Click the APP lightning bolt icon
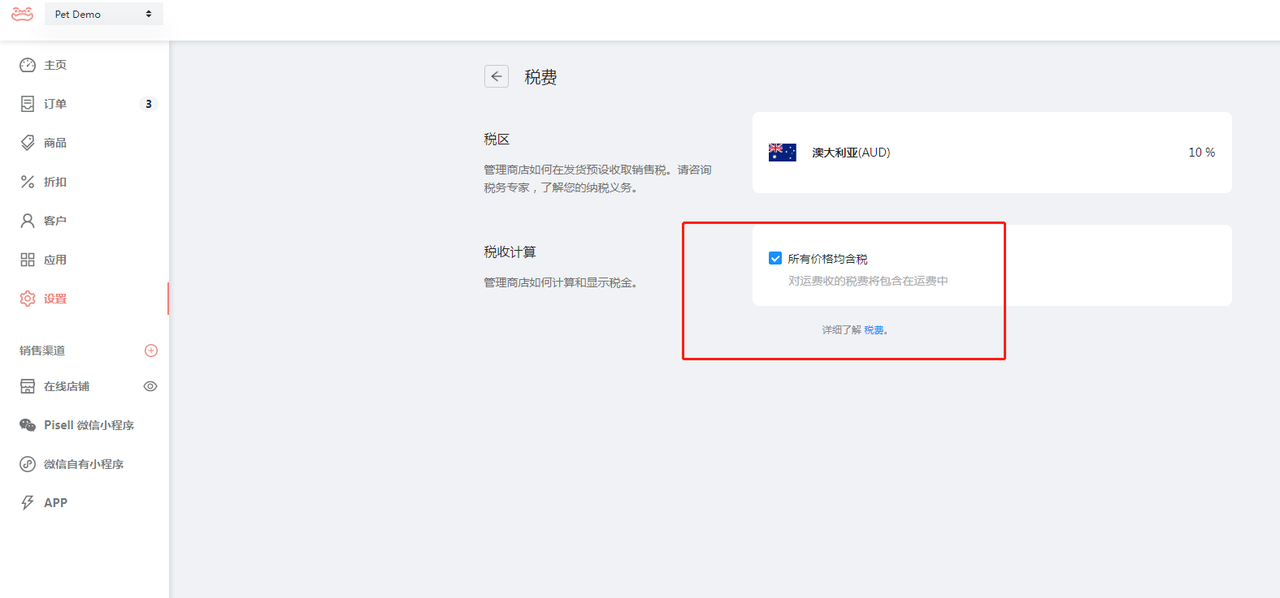 click(x=28, y=503)
